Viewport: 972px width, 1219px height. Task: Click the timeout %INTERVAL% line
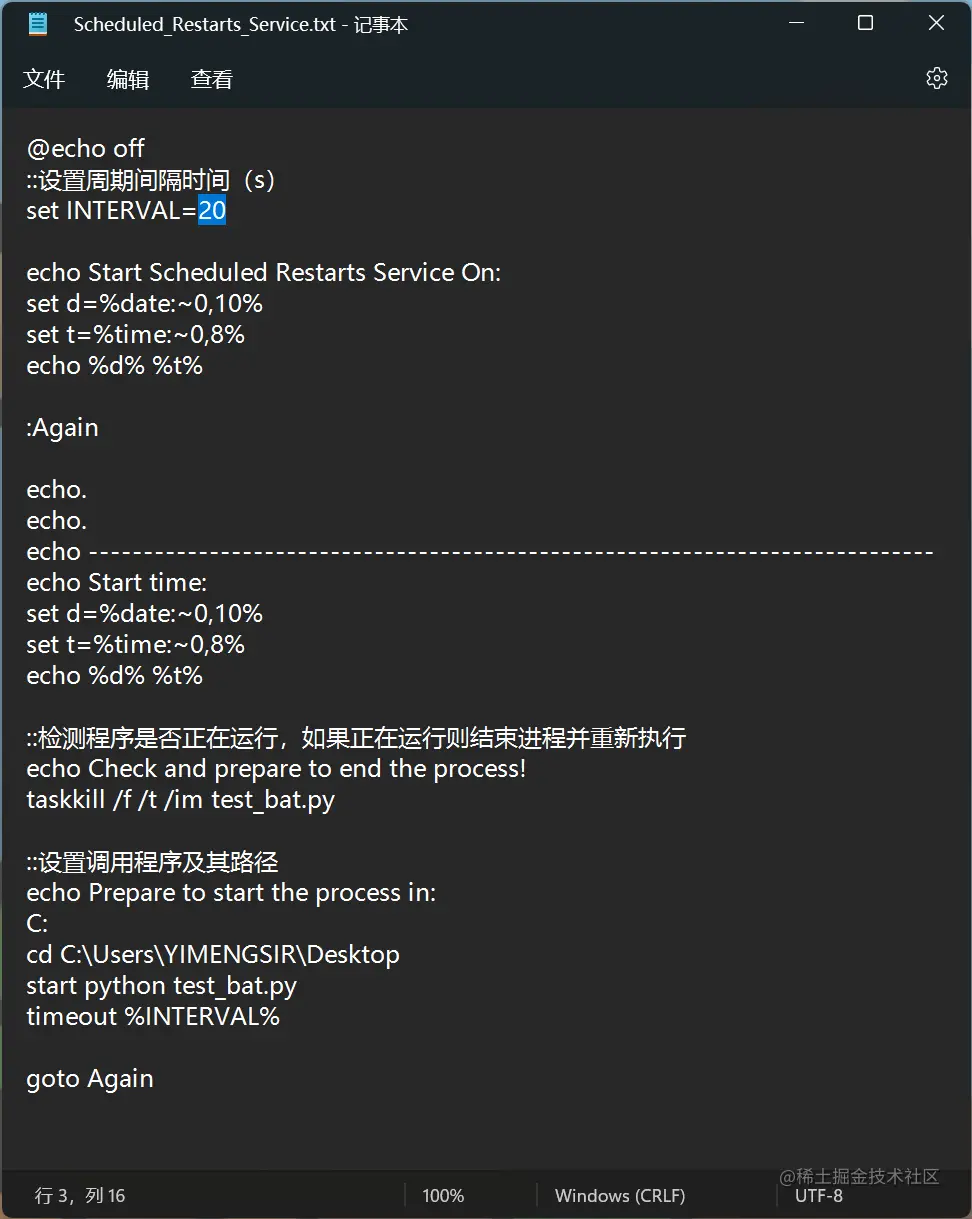(x=153, y=1016)
